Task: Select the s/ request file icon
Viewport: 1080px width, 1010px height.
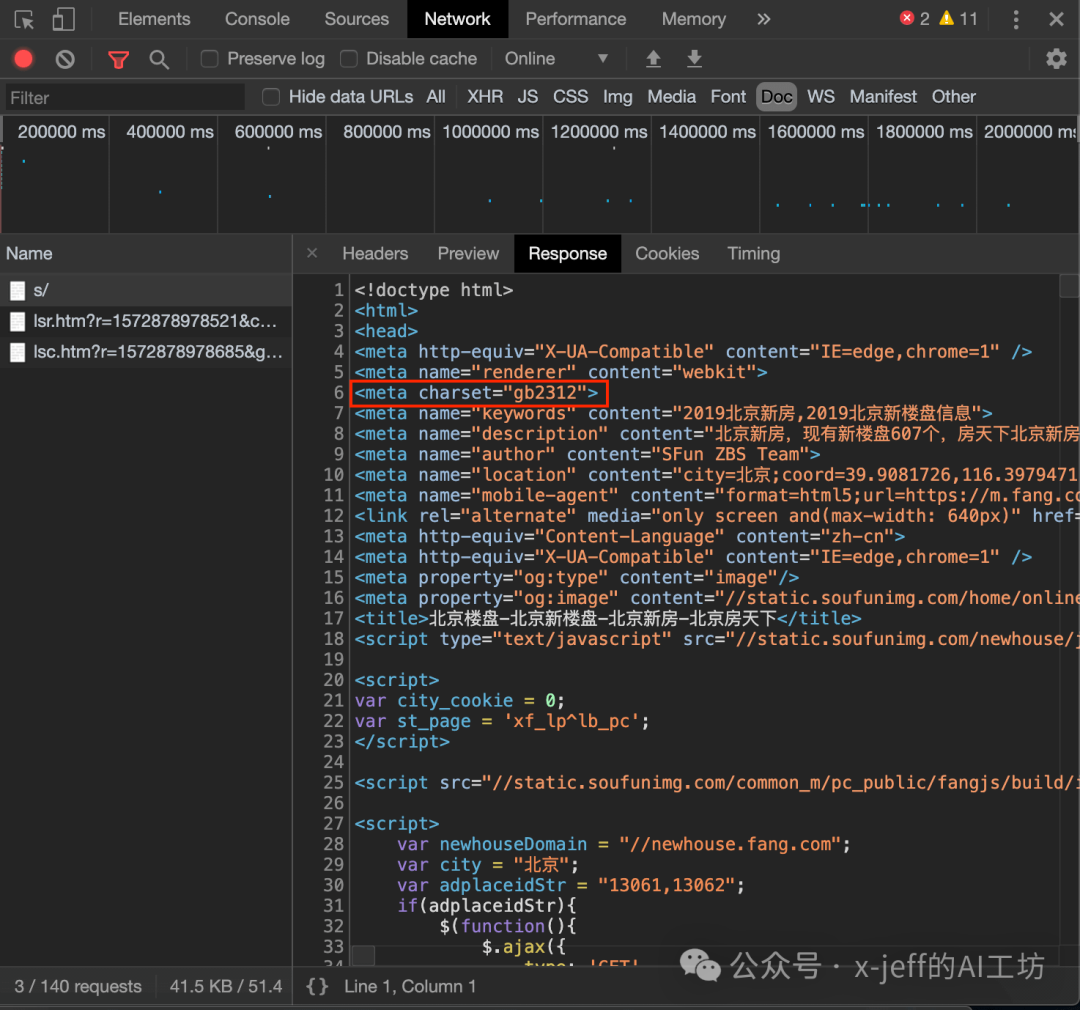Action: click(x=18, y=291)
